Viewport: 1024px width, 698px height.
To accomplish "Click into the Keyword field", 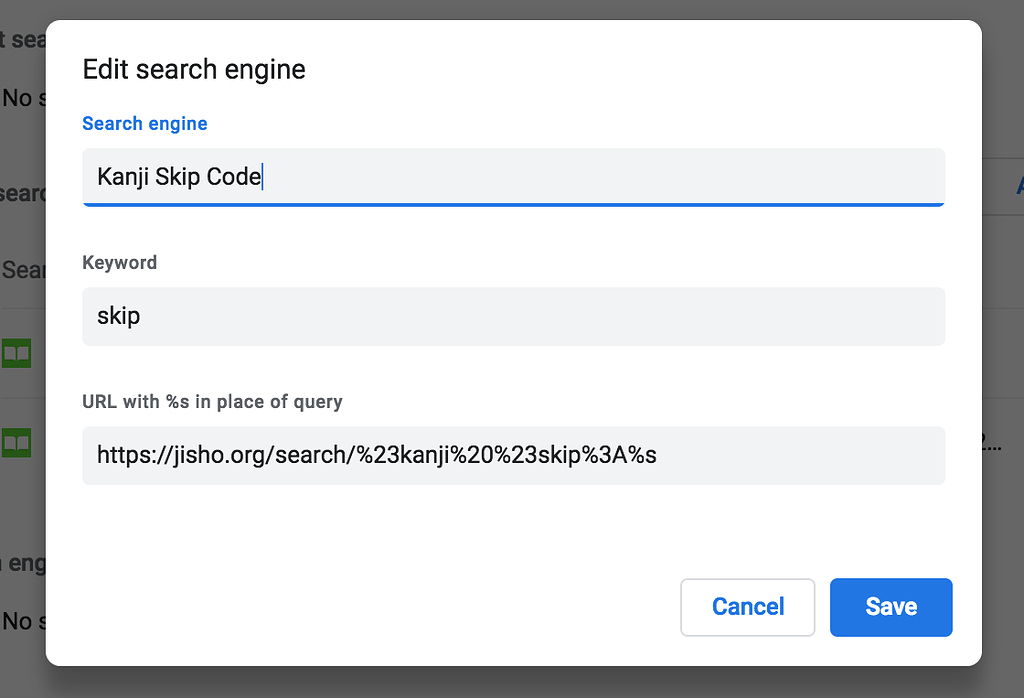I will pyautogui.click(x=512, y=316).
